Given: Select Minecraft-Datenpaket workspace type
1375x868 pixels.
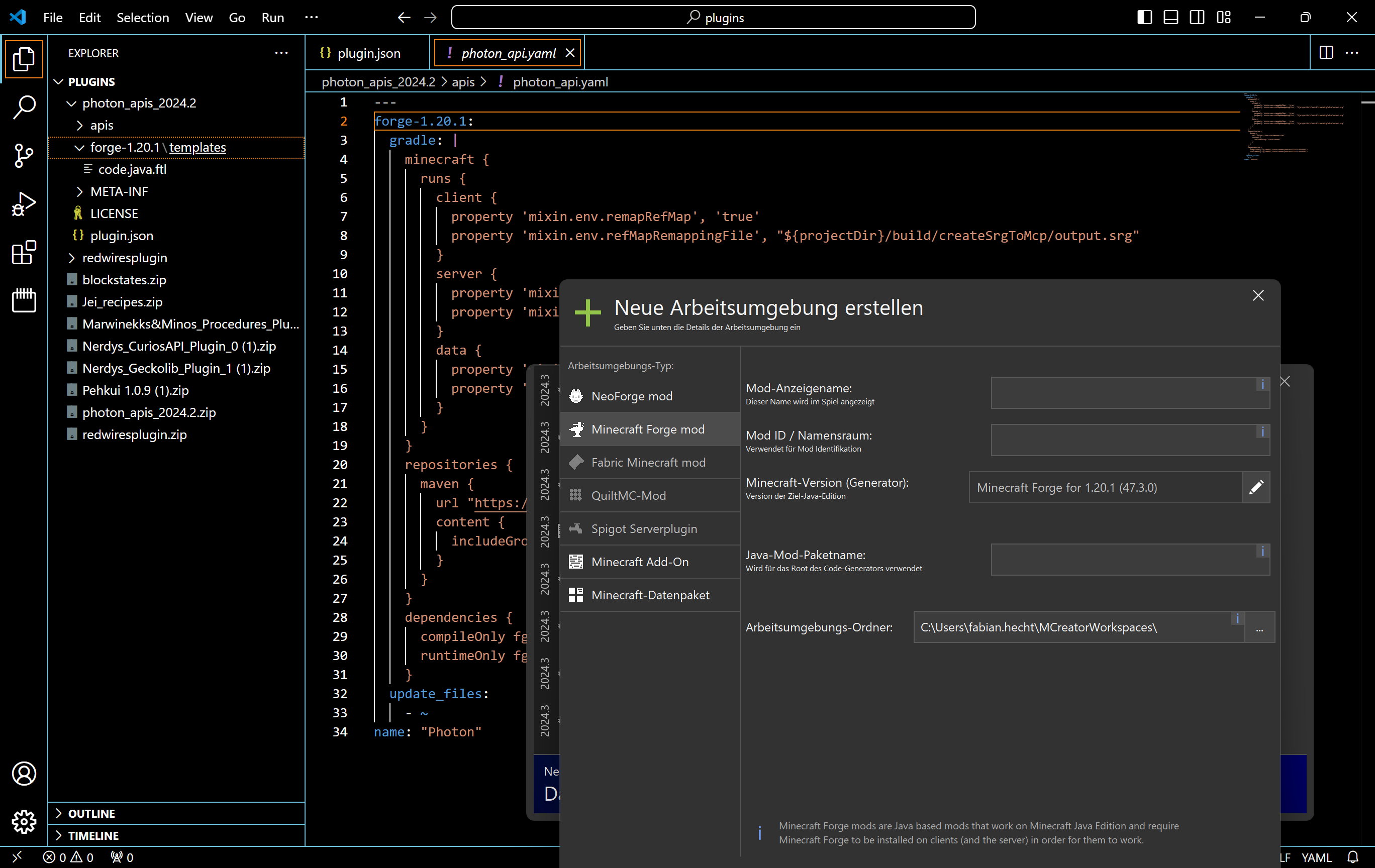Looking at the screenshot, I should tap(650, 595).
